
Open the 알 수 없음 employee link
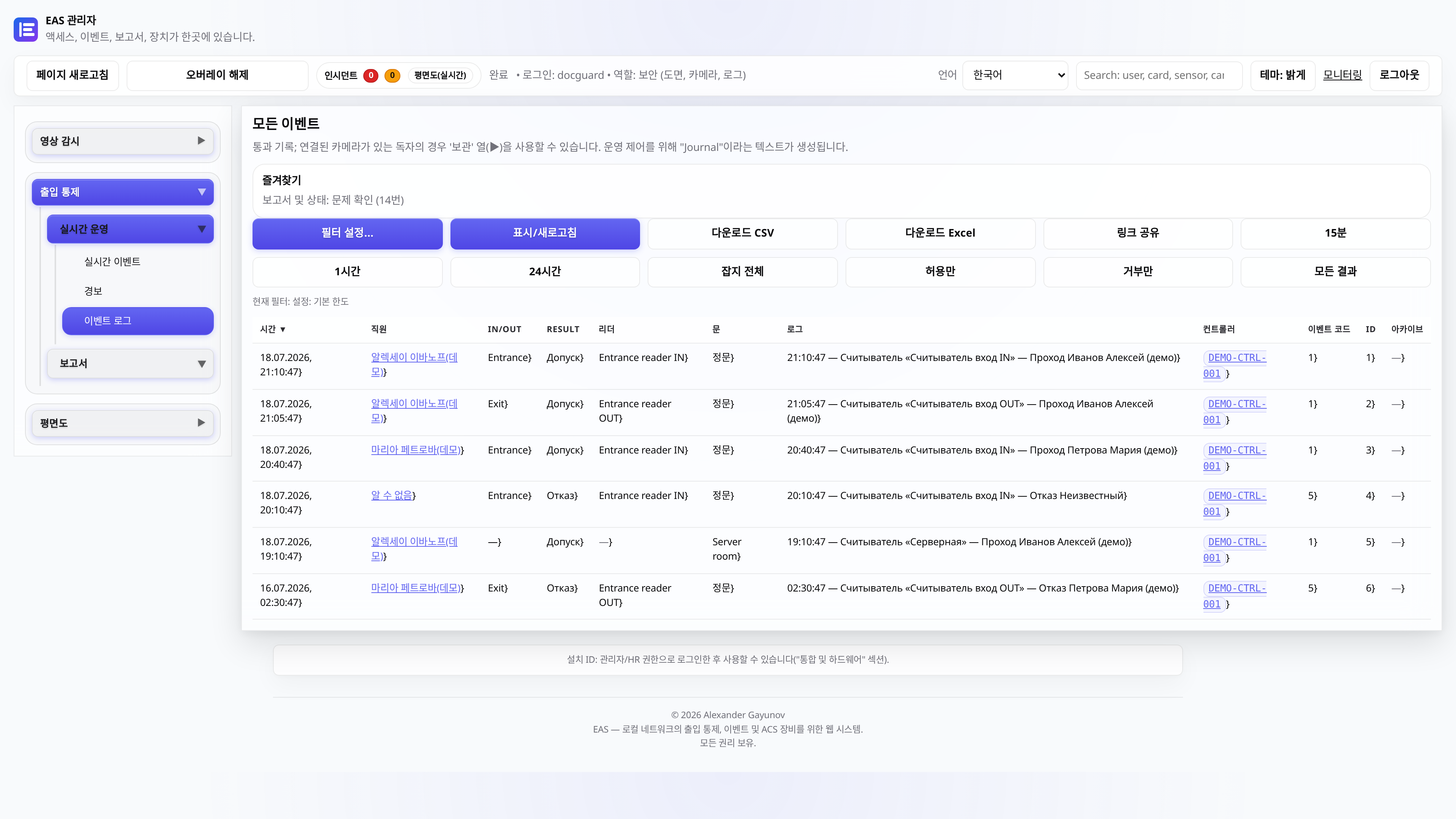click(x=391, y=496)
